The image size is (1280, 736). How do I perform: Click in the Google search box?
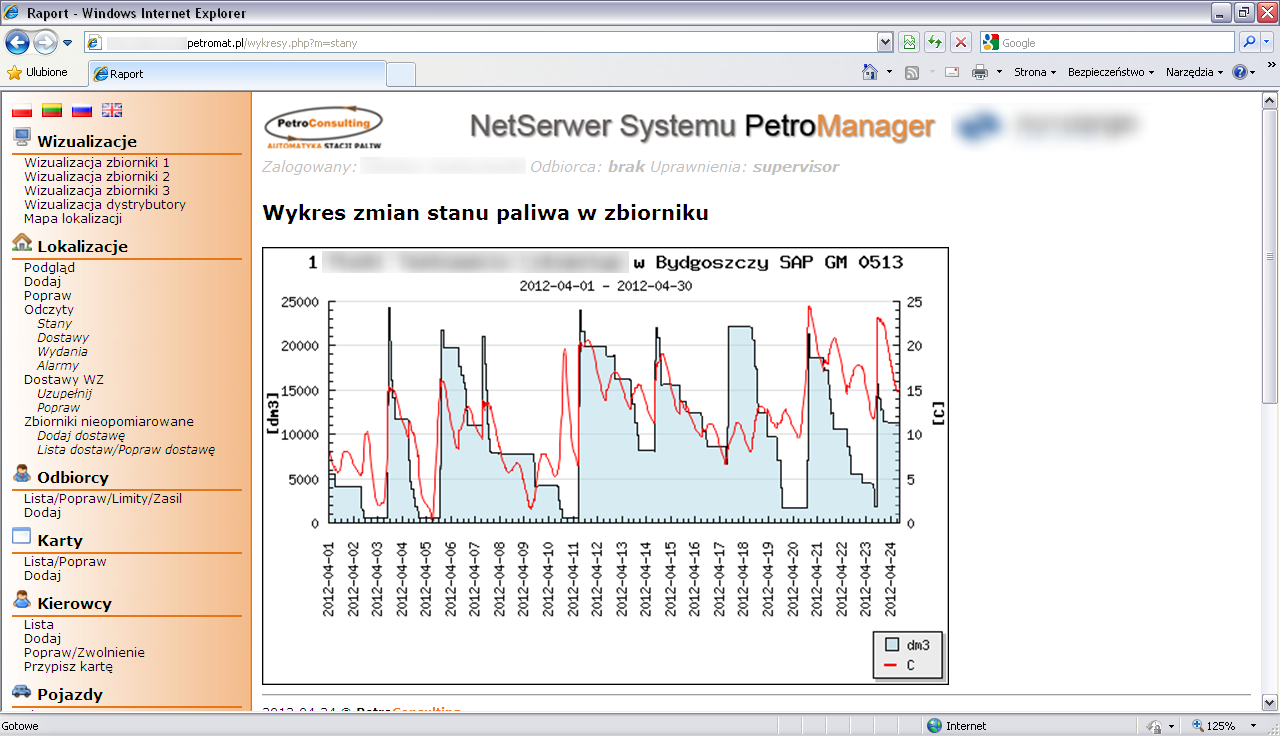point(1108,43)
